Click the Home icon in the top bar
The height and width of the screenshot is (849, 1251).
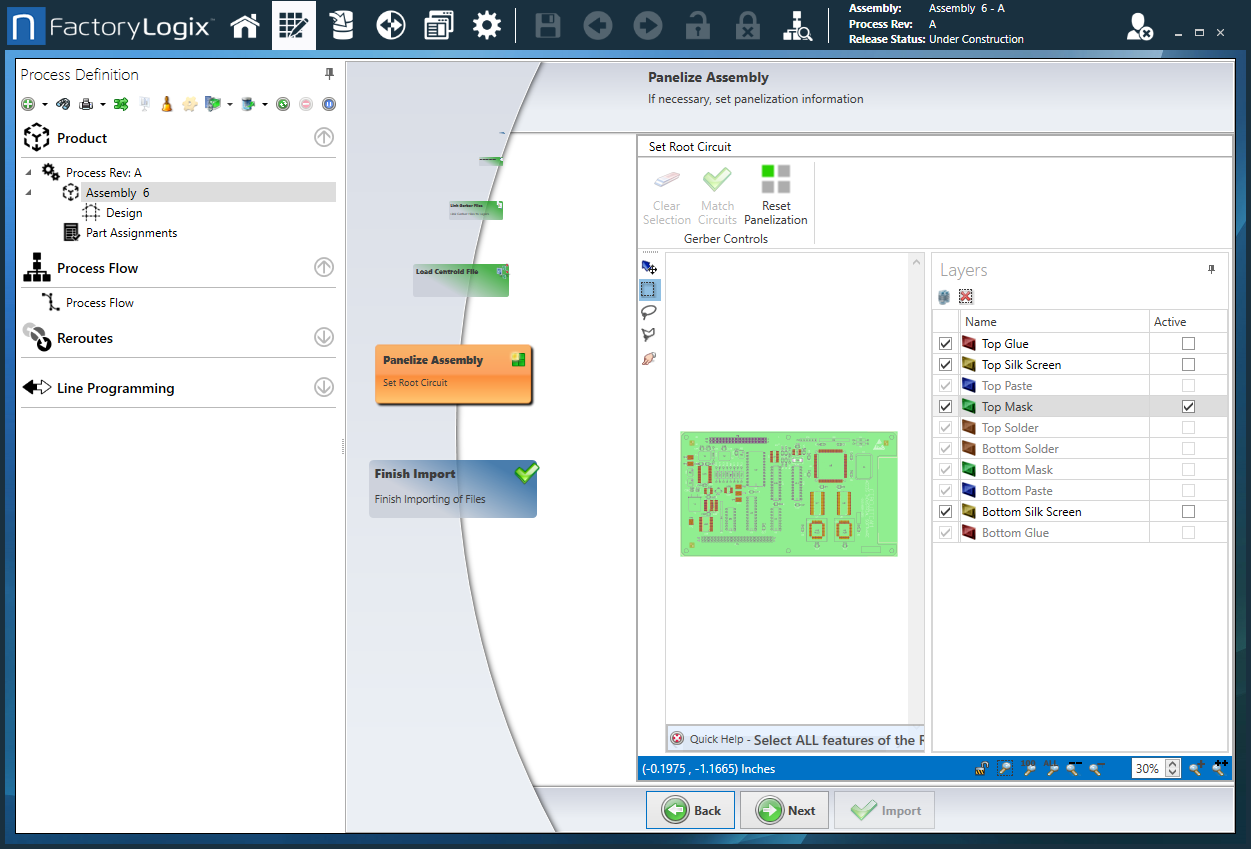(245, 25)
